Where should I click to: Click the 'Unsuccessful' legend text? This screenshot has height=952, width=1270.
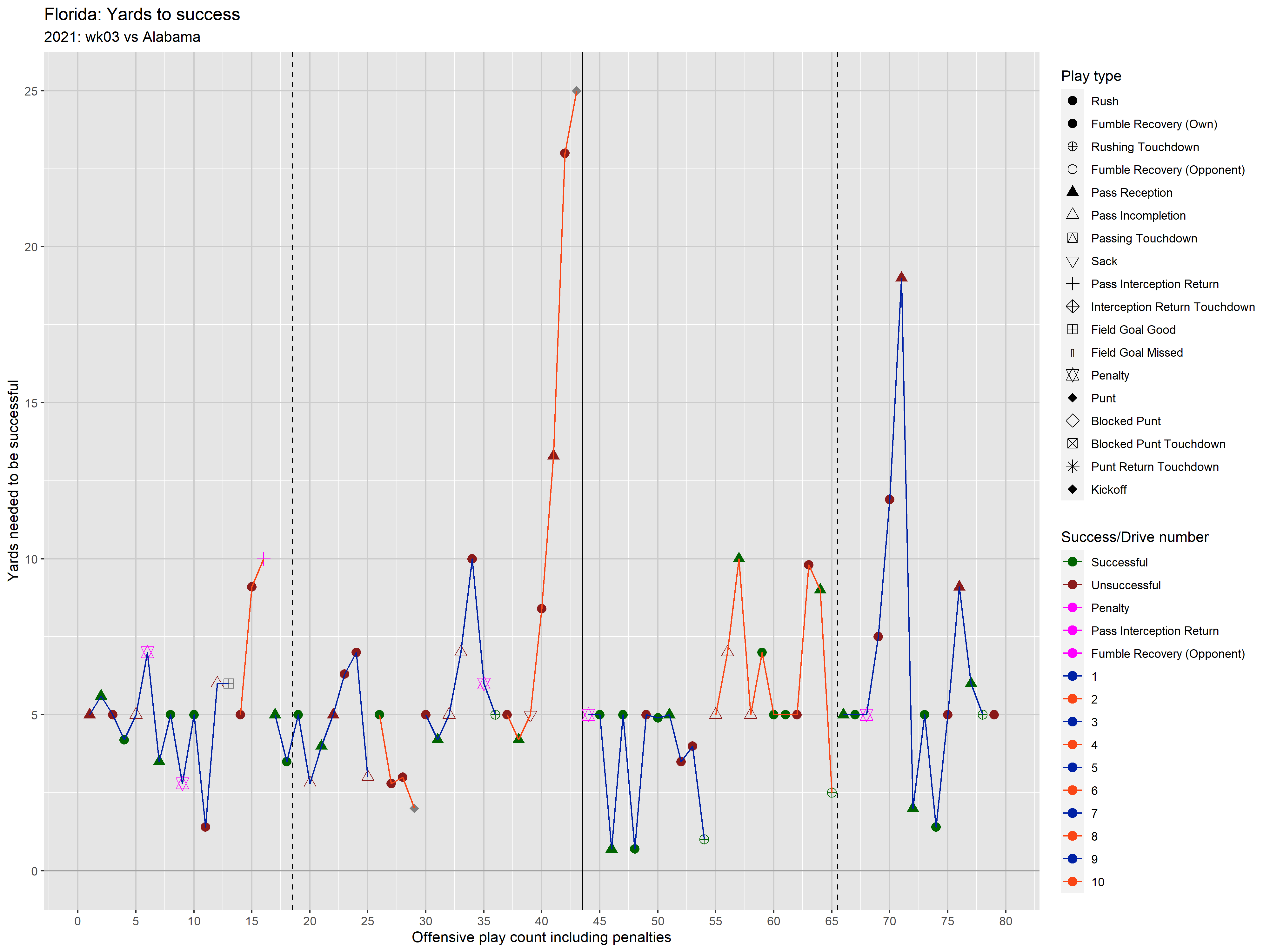pyautogui.click(x=1125, y=585)
